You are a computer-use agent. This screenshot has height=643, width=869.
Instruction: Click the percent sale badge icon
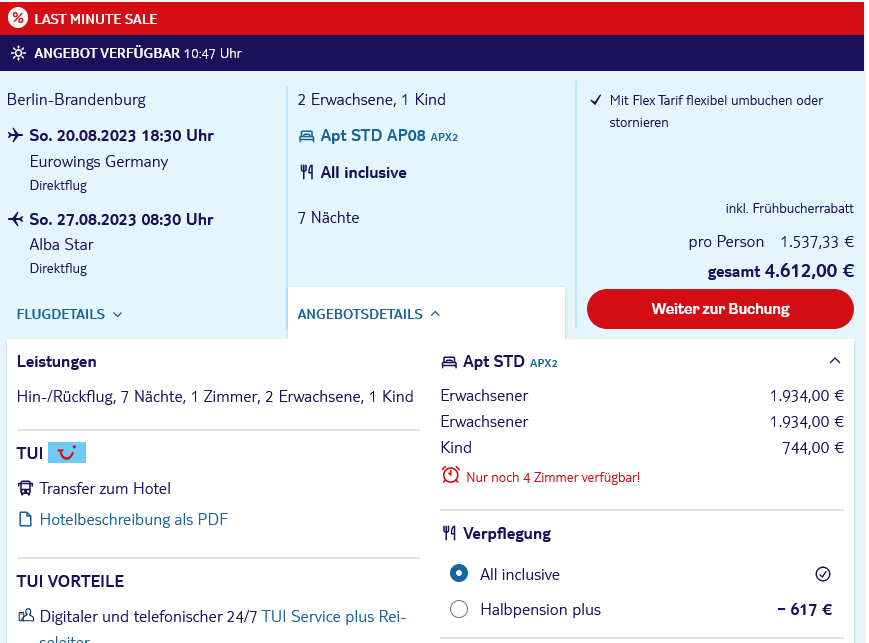point(18,18)
